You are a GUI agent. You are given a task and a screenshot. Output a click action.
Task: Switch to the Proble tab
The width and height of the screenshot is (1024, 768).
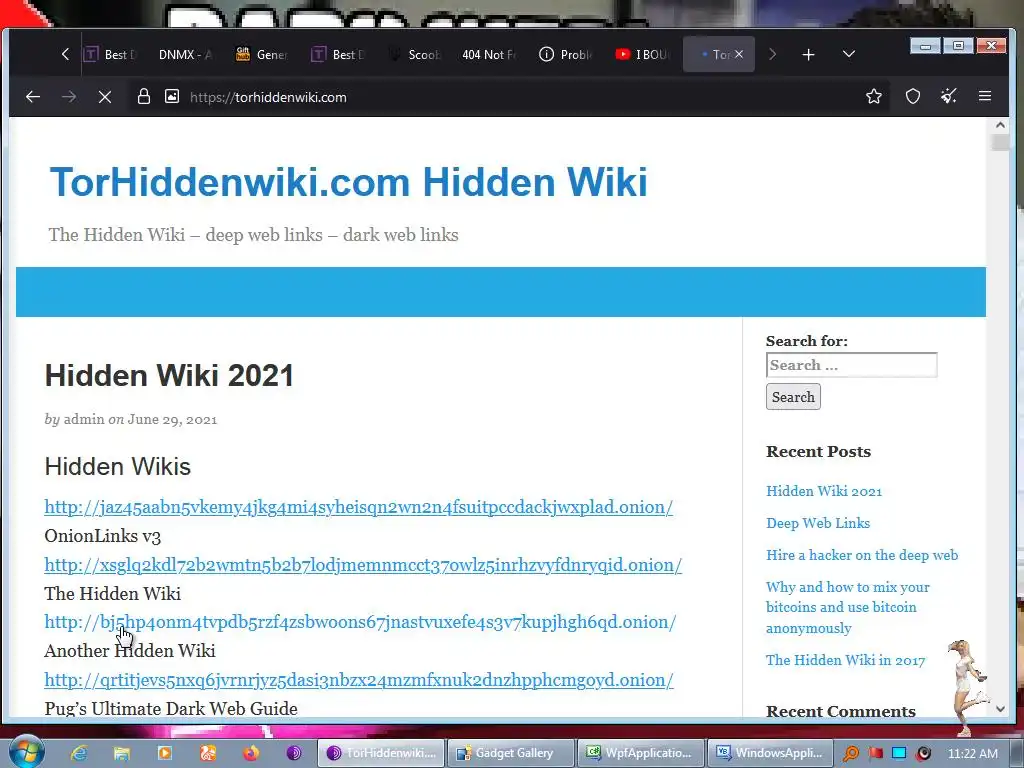point(566,54)
